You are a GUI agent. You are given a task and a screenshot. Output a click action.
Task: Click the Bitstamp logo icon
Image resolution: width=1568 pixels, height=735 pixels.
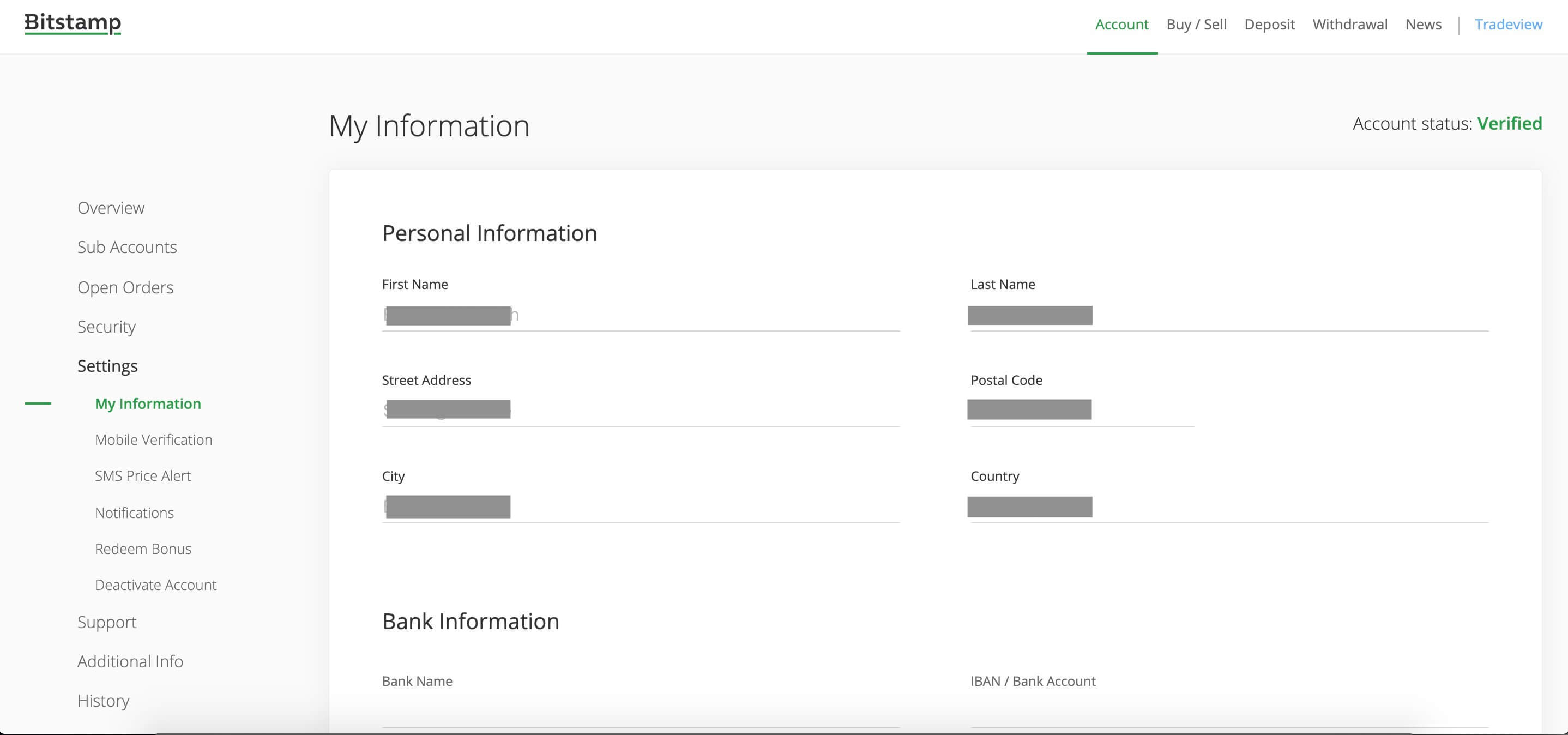tap(73, 23)
